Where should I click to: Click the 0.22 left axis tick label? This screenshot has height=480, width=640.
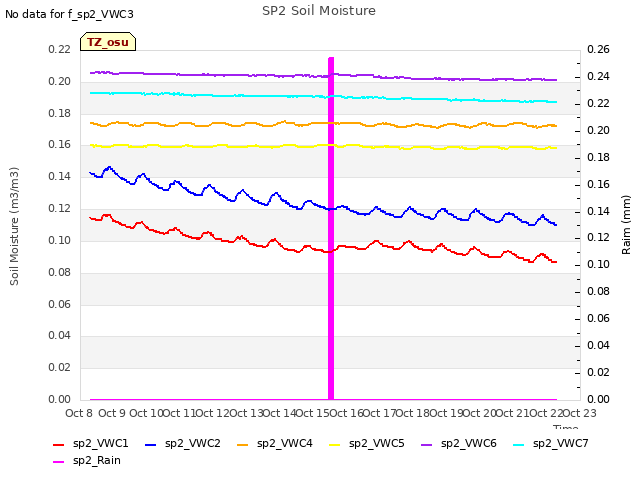point(60,49)
